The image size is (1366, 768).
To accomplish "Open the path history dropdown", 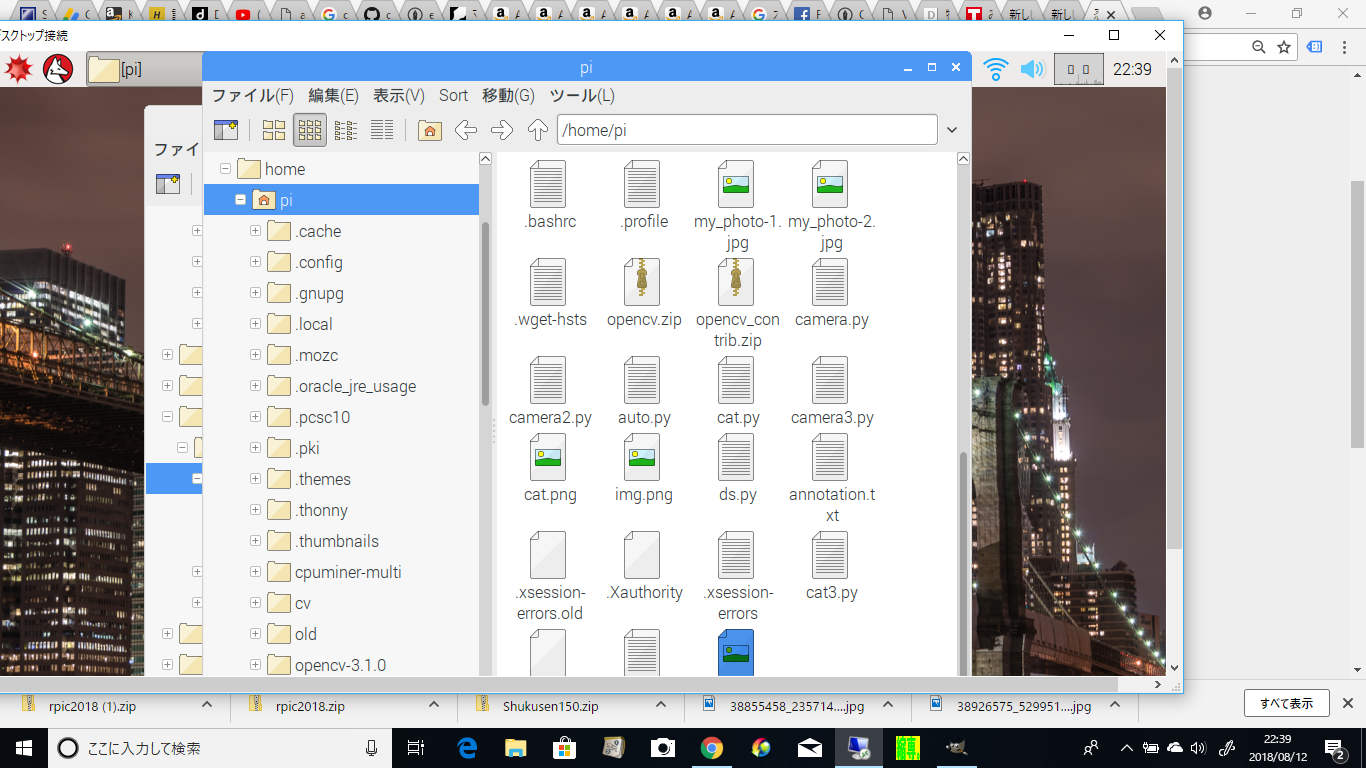I will 952,130.
